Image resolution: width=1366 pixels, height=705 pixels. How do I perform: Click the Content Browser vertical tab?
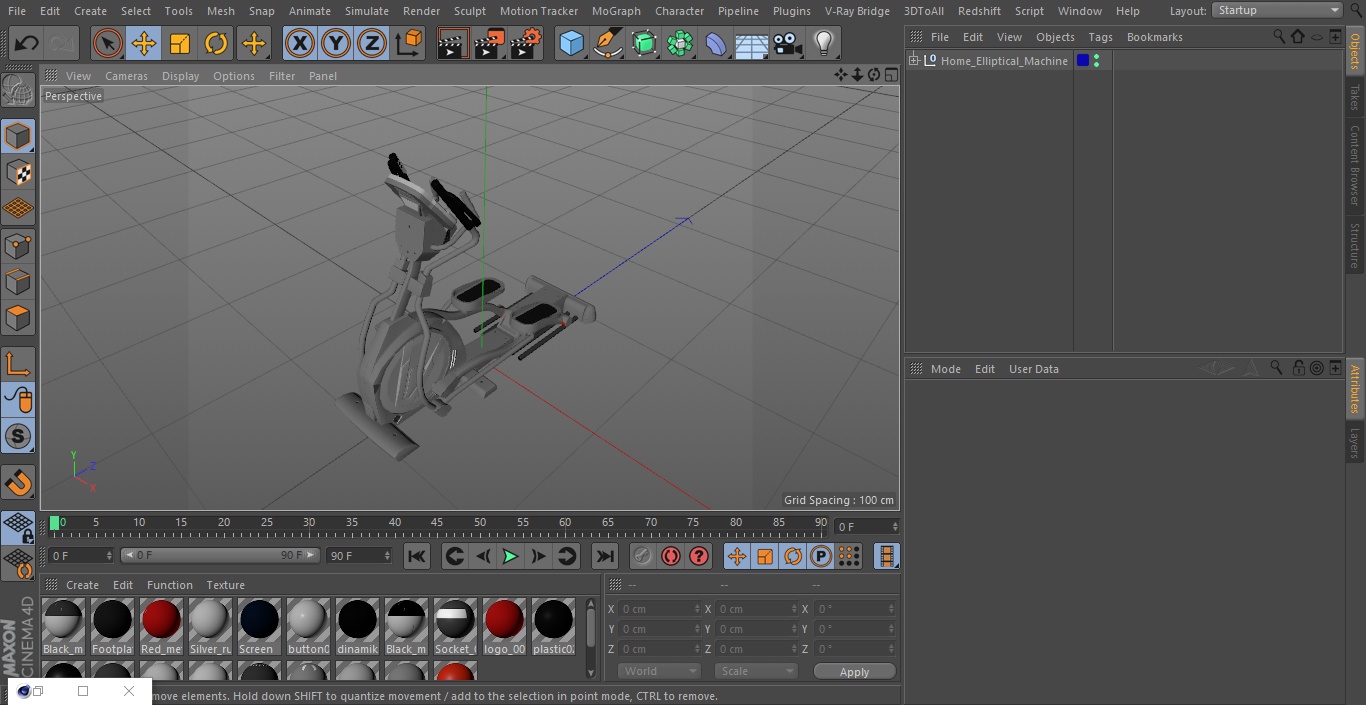1355,165
